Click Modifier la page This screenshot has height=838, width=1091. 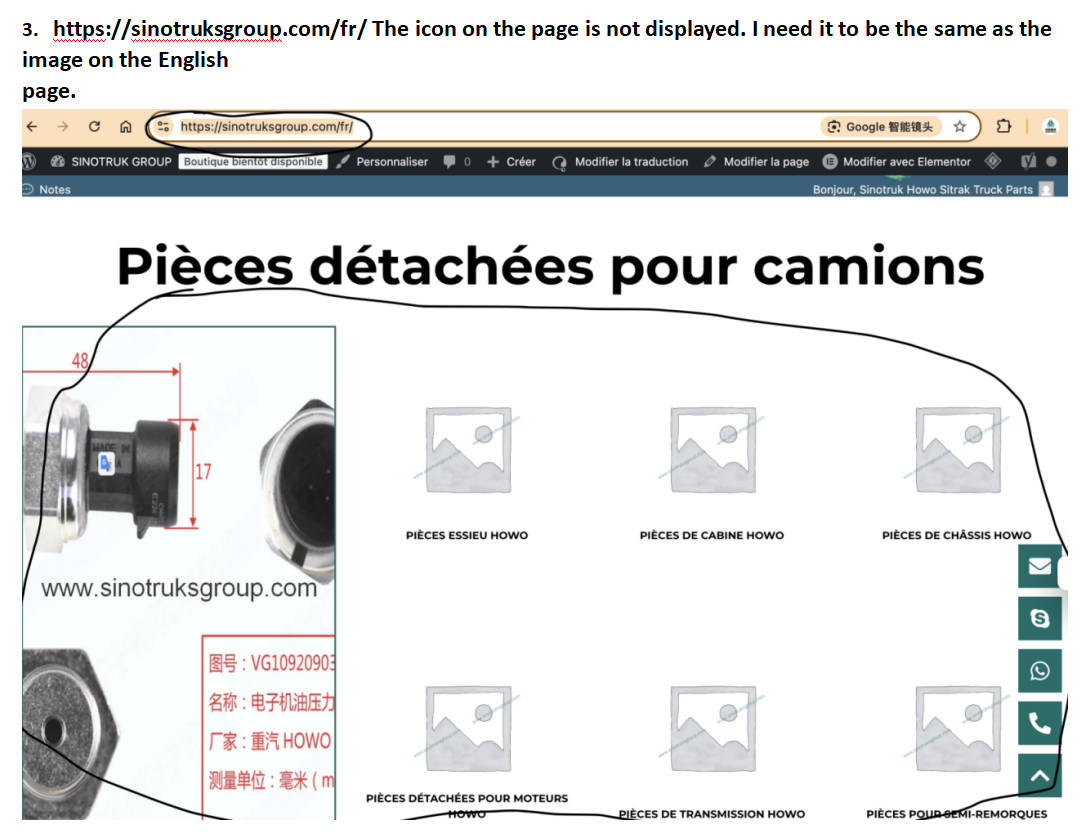[756, 161]
